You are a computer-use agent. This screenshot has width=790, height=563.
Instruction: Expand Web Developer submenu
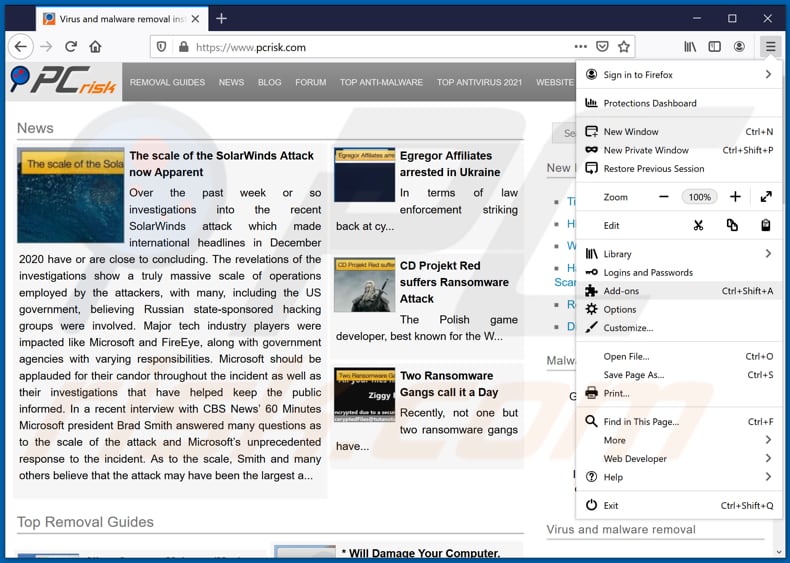coord(679,459)
